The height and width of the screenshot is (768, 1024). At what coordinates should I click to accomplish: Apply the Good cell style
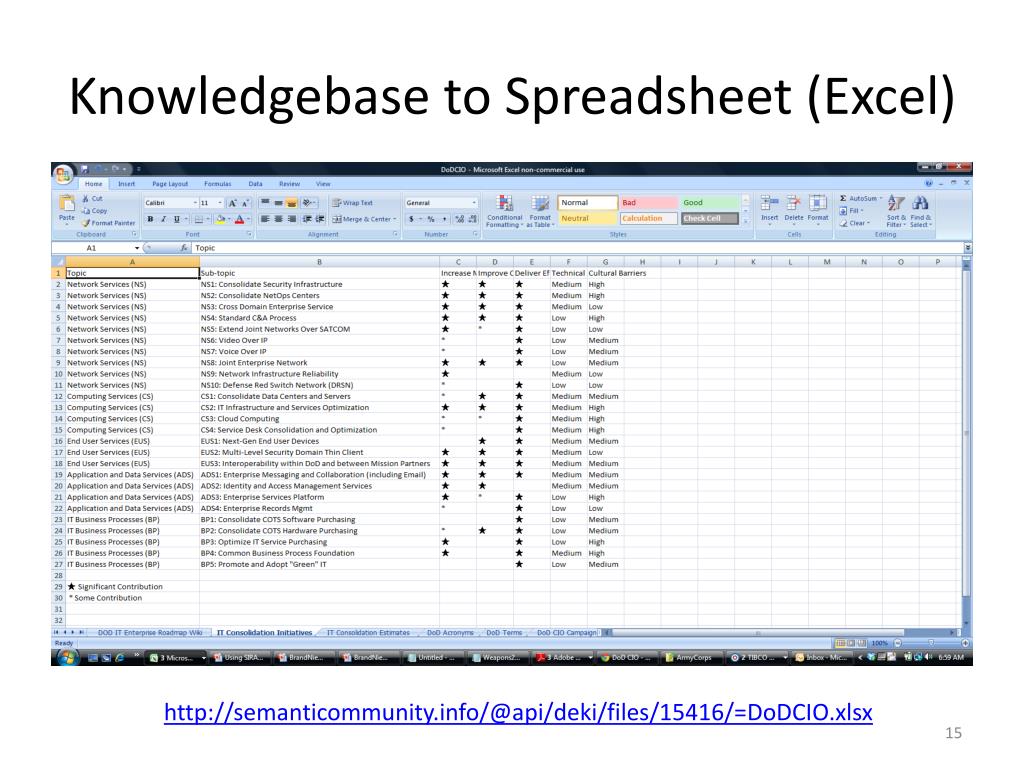pyautogui.click(x=709, y=203)
